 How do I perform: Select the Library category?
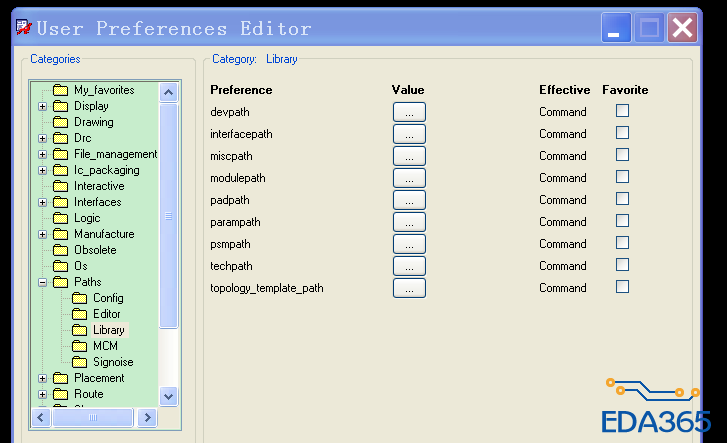tap(108, 330)
